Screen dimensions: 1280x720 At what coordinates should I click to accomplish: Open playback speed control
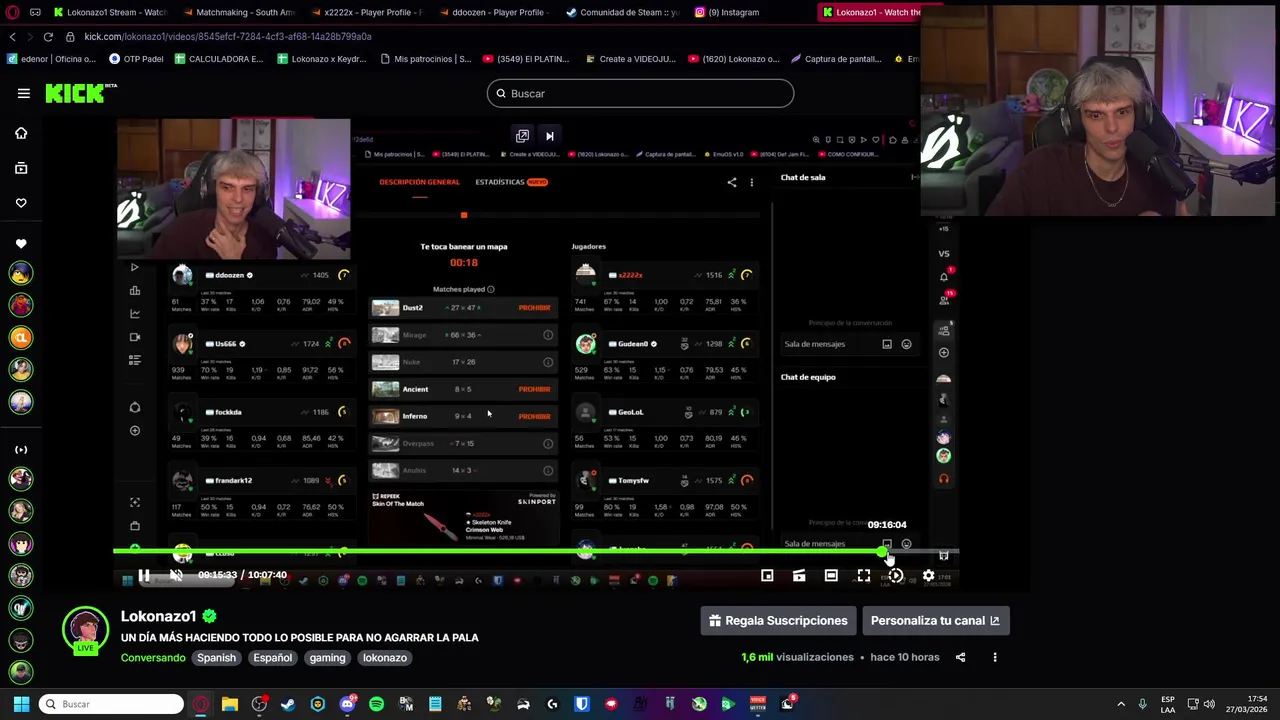click(x=896, y=575)
